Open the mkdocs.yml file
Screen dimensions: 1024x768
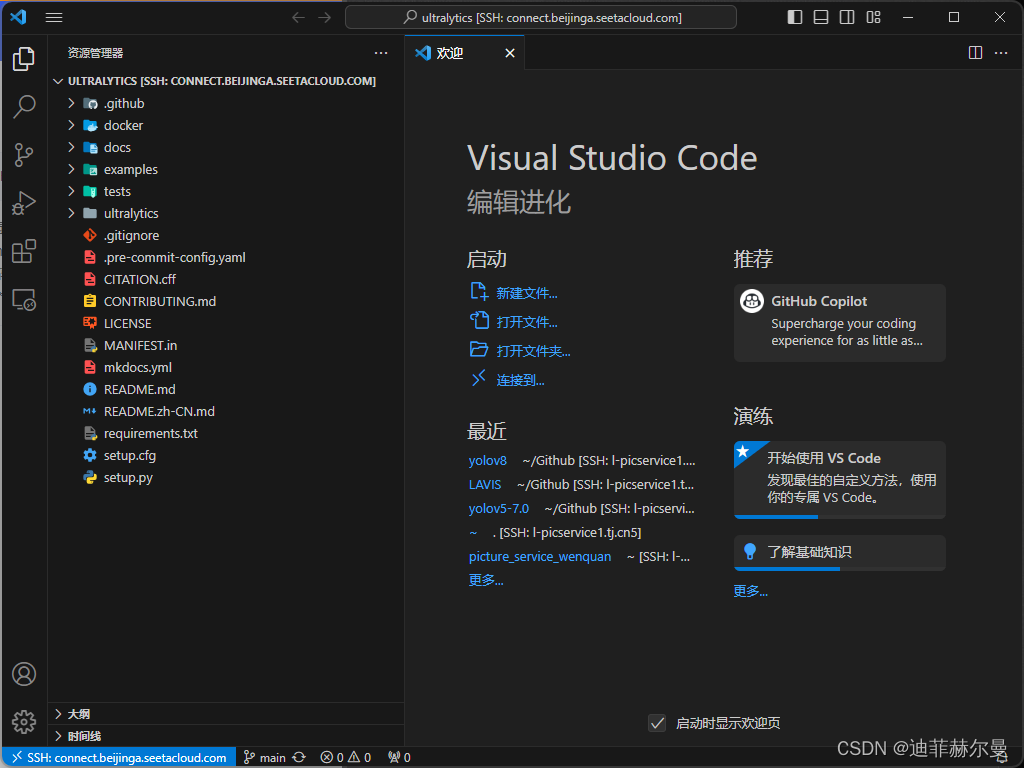226,368
